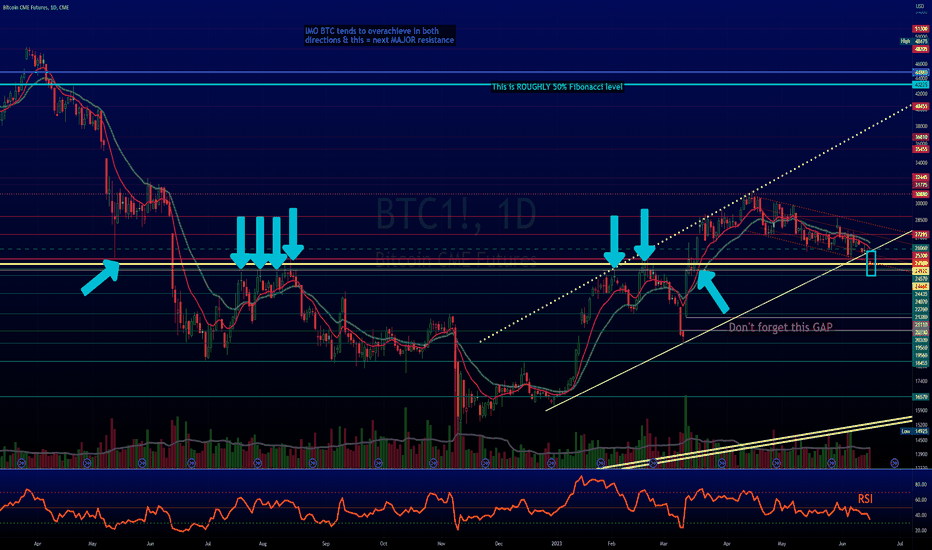Click the green 16570 price tag
Viewport: 932px width, 550px height.
point(921,397)
